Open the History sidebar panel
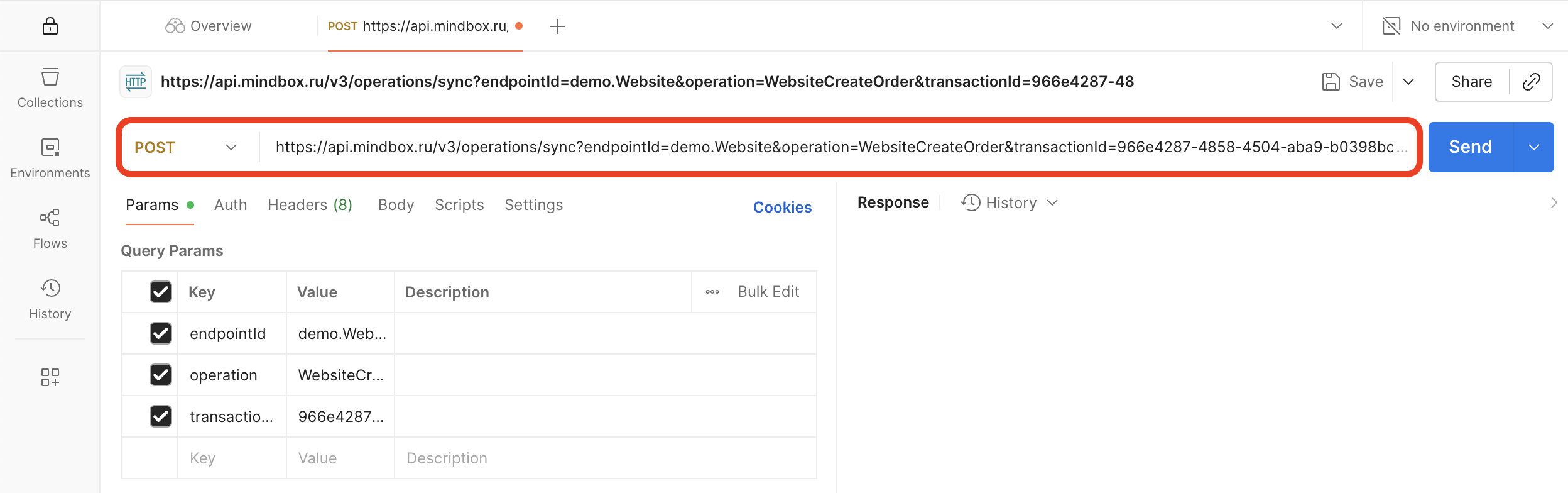1568x493 pixels. coord(50,299)
